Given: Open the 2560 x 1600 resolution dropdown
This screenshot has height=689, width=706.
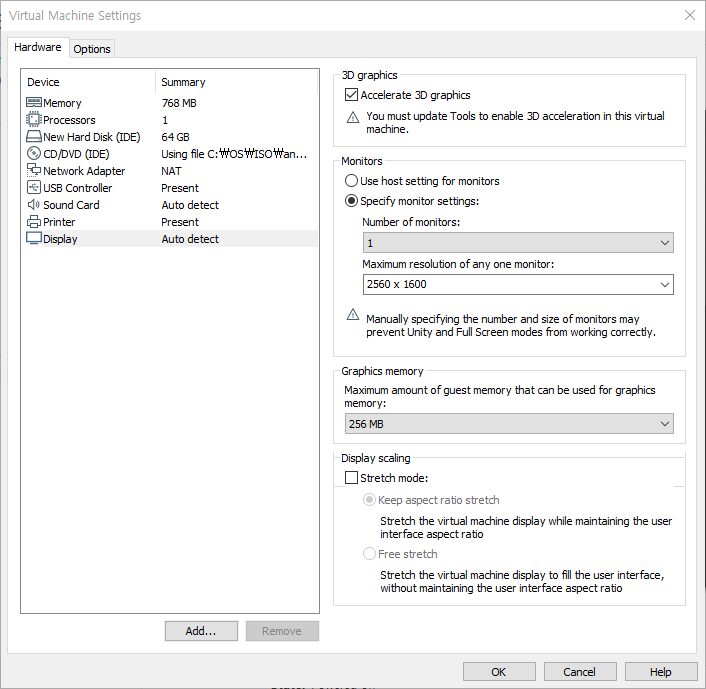Looking at the screenshot, I should (518, 284).
